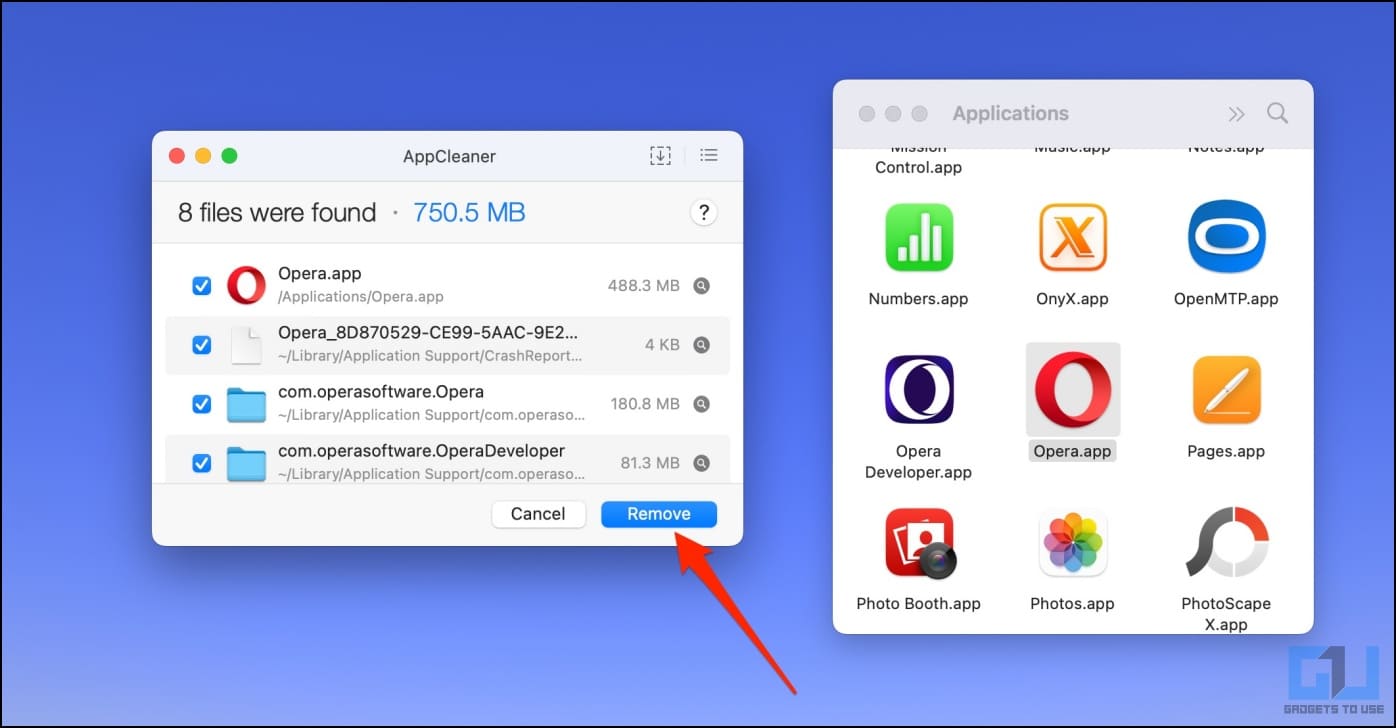Uncheck the Opera_8D870529 crash report checkbox

click(201, 345)
